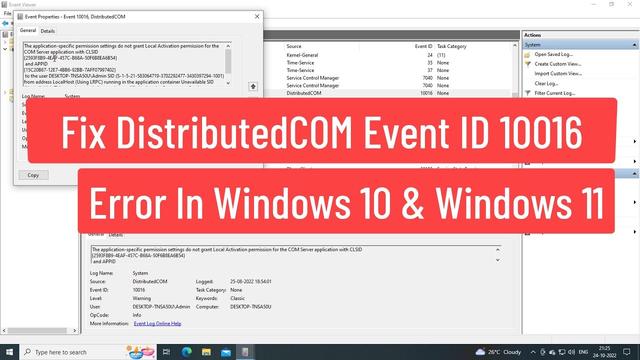Collapse the System section in Actions
The image size is (640, 360).
click(x=634, y=45)
